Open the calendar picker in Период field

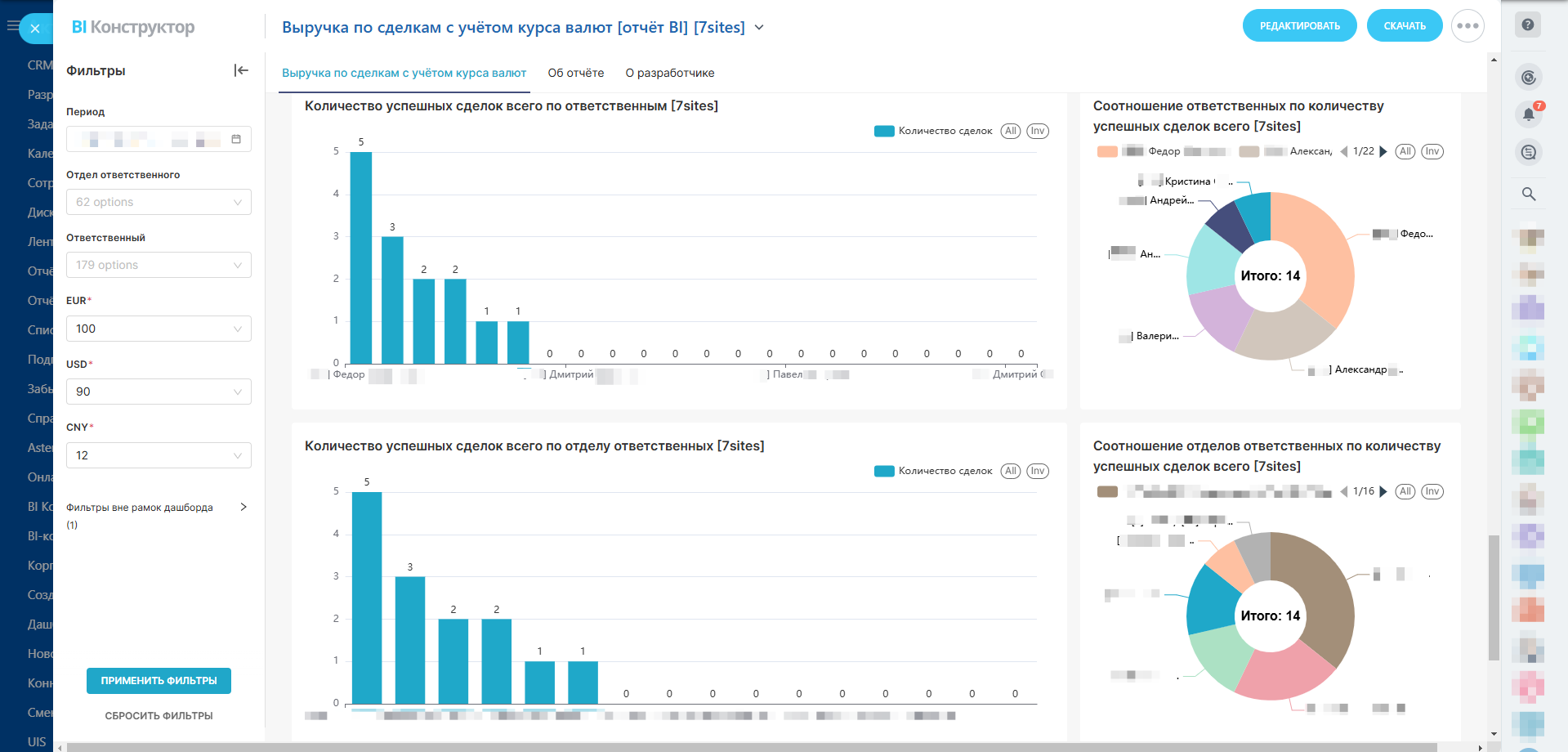236,139
